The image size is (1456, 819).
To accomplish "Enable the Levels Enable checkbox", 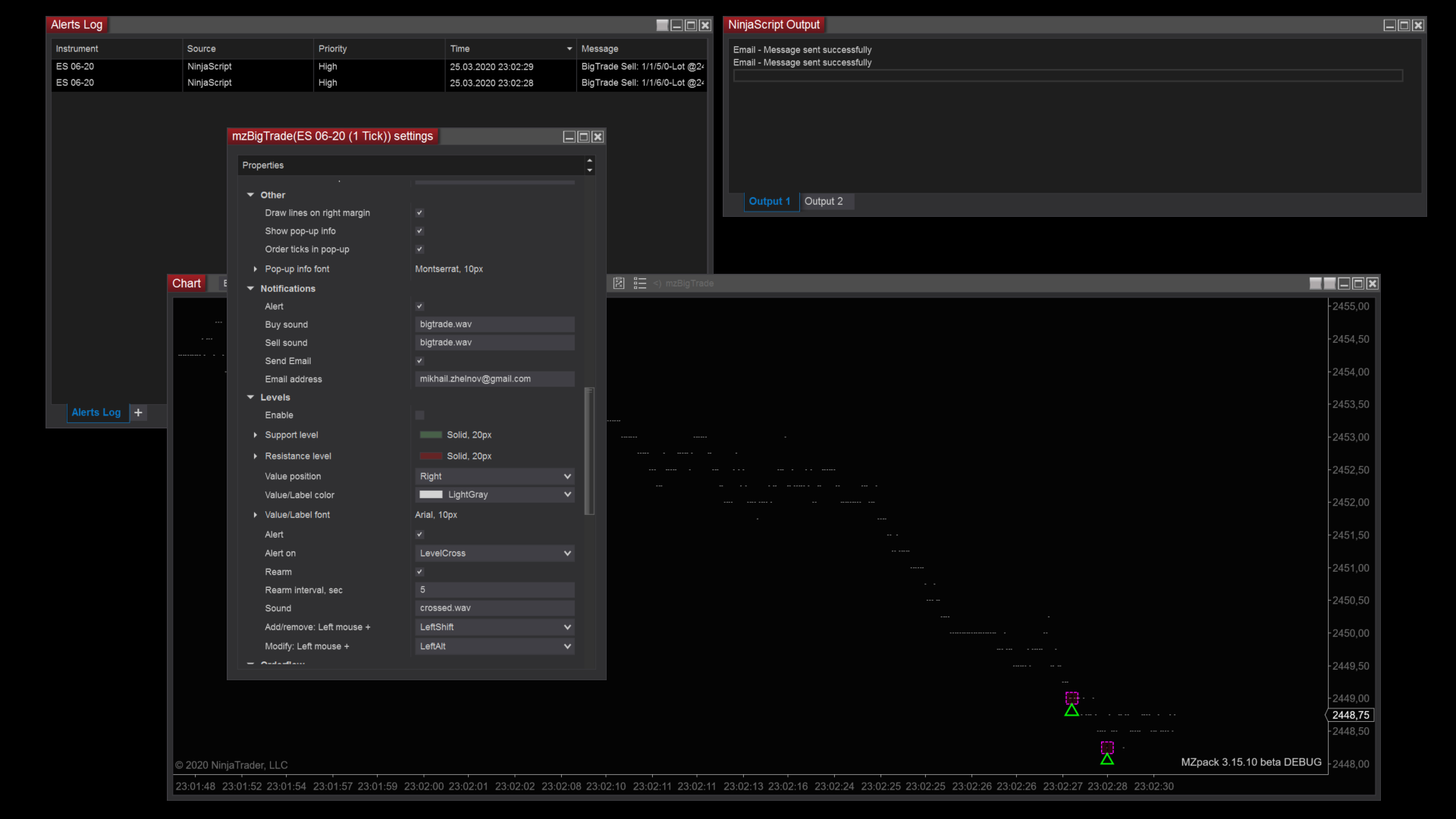I will click(x=419, y=416).
